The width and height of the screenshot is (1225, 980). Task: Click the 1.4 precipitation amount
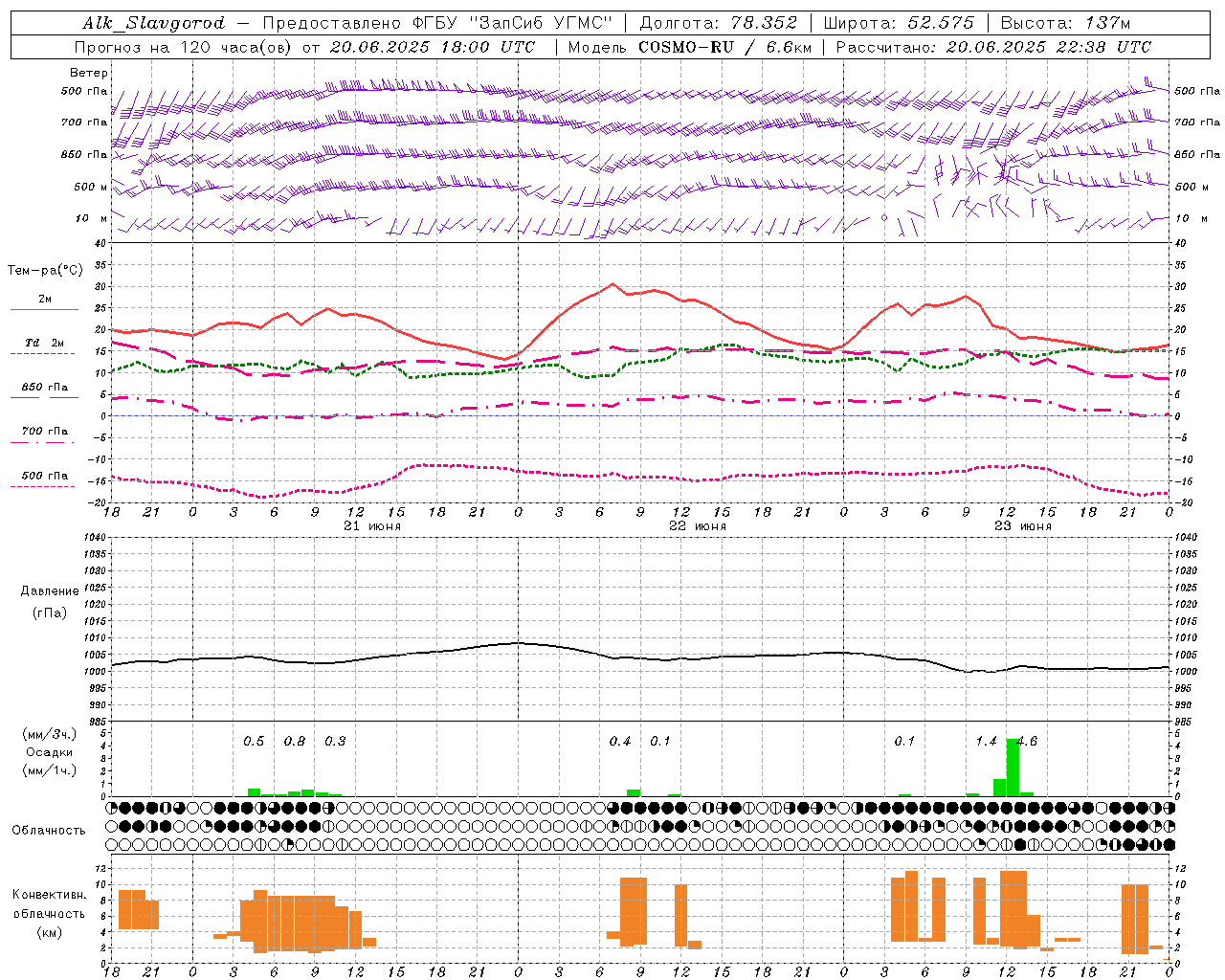(x=986, y=742)
